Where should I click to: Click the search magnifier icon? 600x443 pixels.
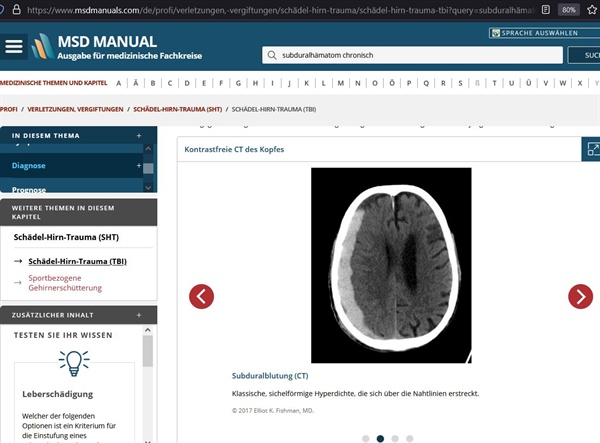pyautogui.click(x=272, y=55)
